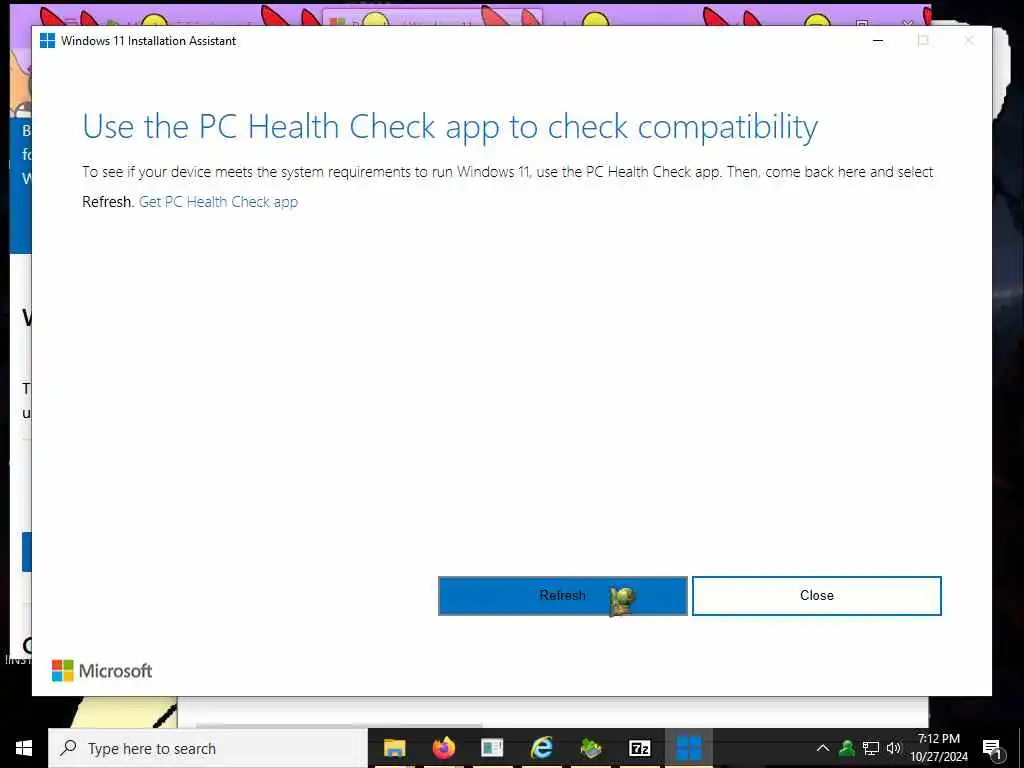Open the taskbar app left of Internet Explorer
The image size is (1024, 768).
[492, 748]
